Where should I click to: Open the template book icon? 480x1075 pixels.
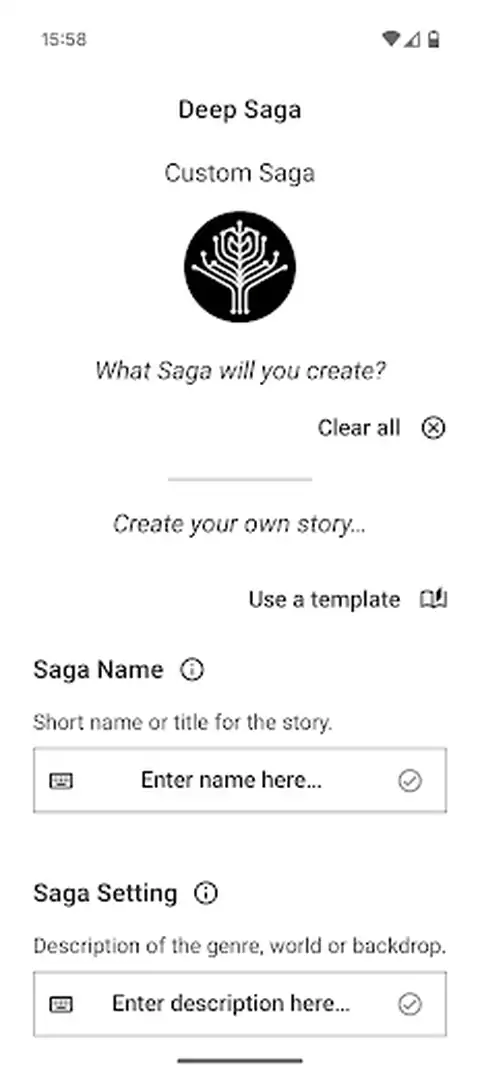click(x=433, y=599)
